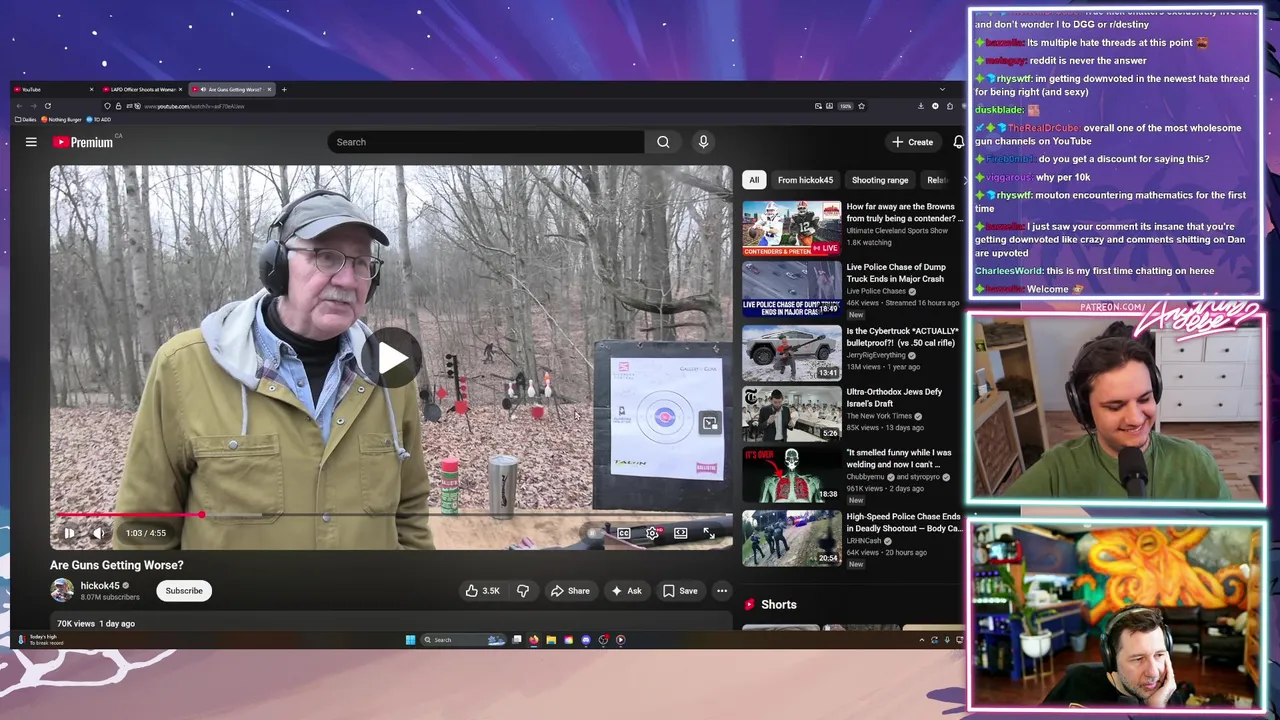Start voice search with microphone icon
Viewport: 1280px width, 720px height.
[x=703, y=142]
